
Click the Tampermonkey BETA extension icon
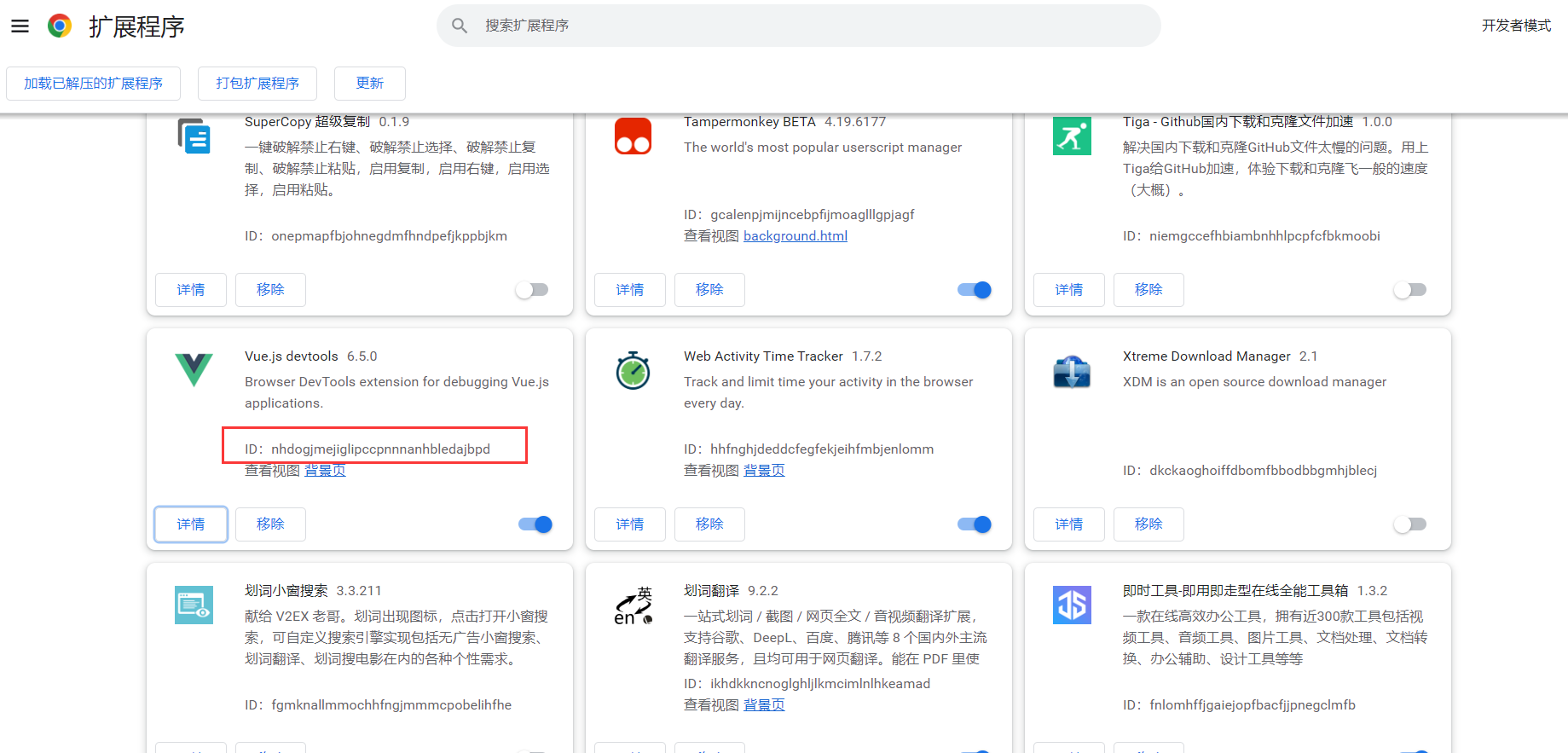click(633, 136)
